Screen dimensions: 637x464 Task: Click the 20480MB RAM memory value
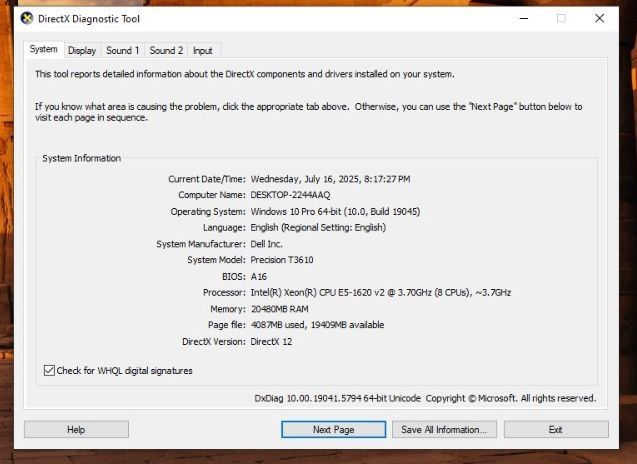[x=280, y=309]
